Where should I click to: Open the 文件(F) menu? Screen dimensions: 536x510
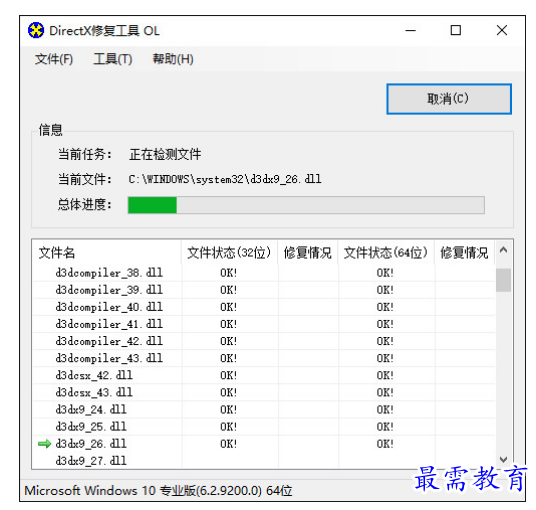tap(54, 59)
